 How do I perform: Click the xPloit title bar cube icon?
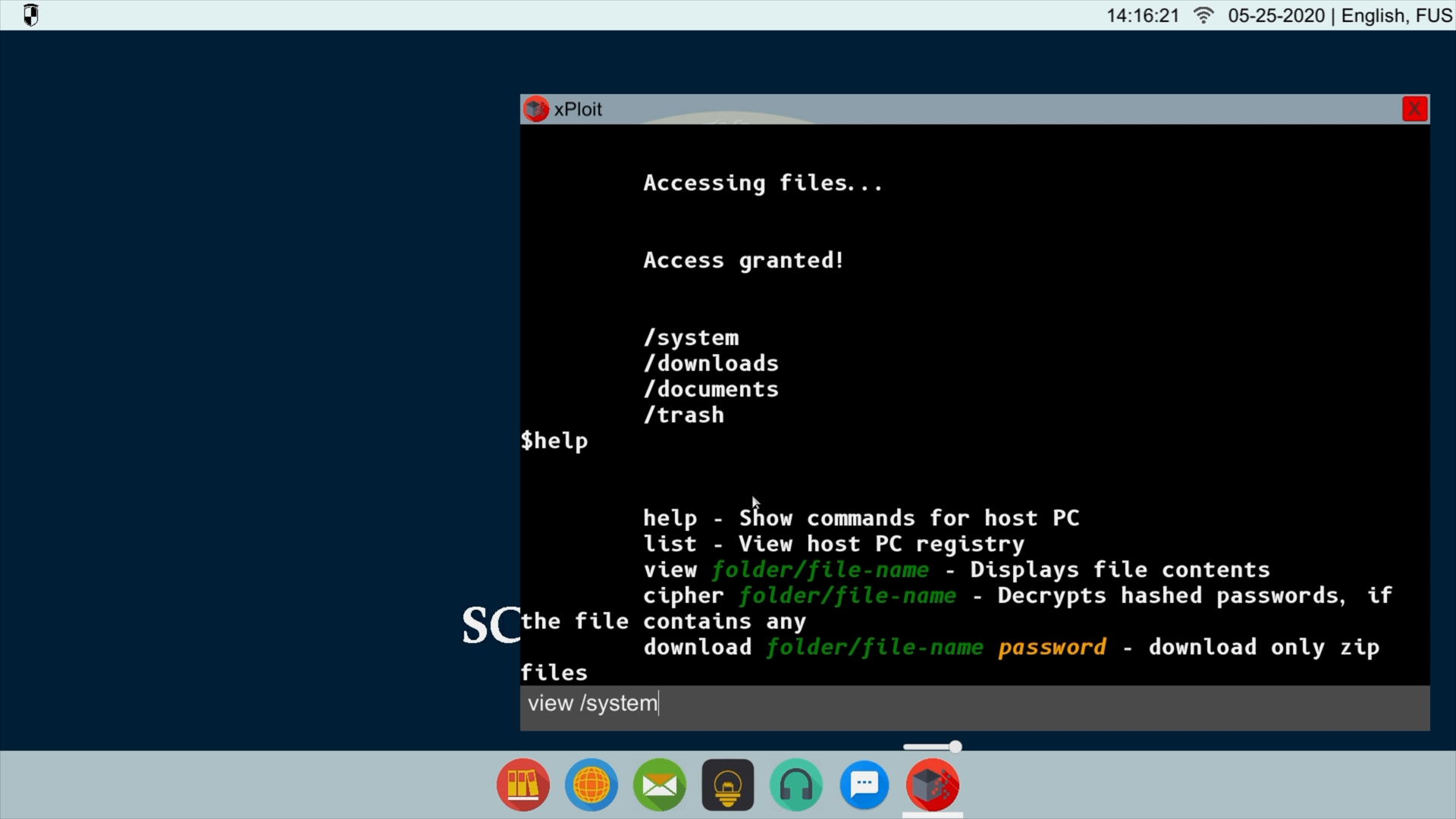(x=536, y=109)
